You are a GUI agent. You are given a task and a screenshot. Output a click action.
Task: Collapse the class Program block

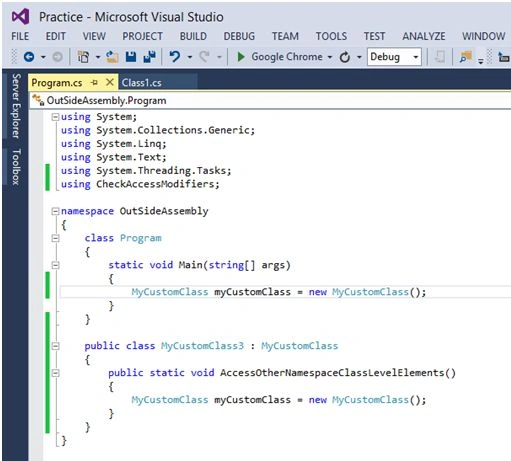tap(55, 238)
